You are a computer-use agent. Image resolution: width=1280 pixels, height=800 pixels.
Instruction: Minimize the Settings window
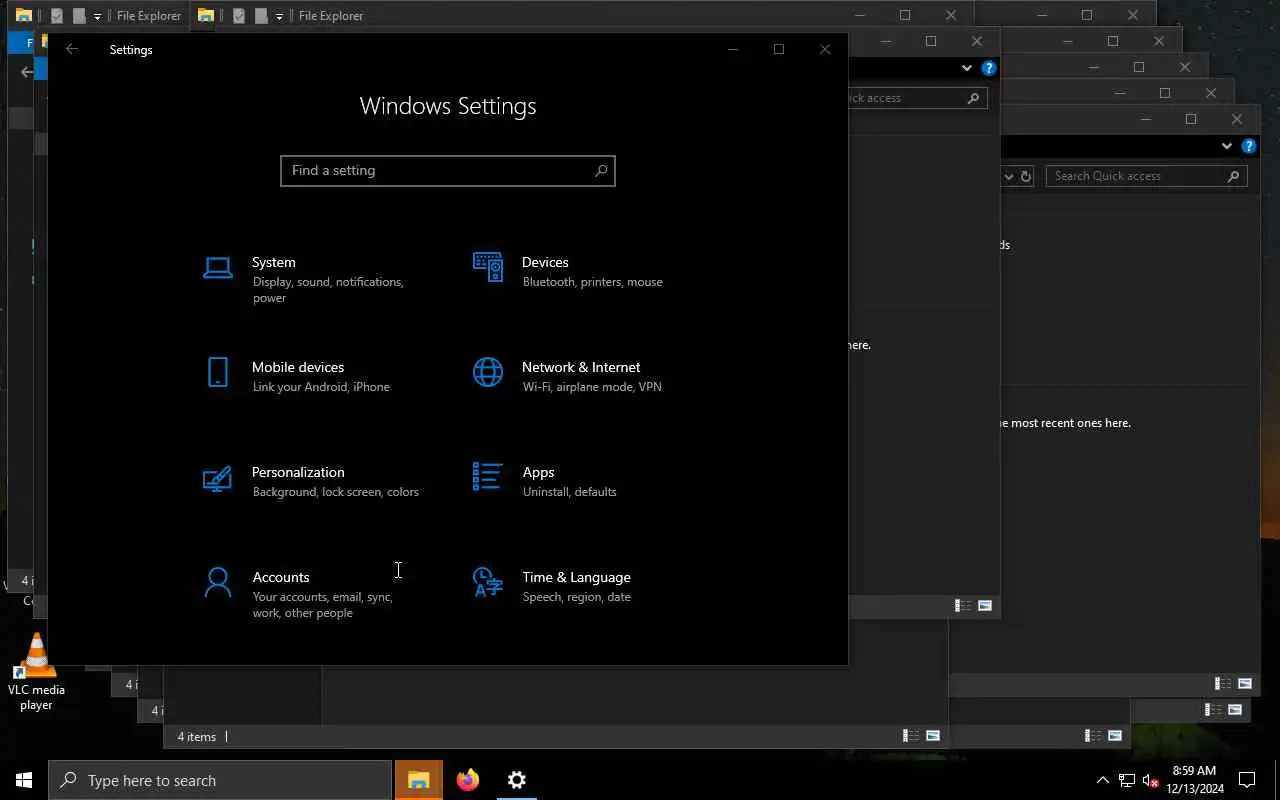[x=733, y=49]
